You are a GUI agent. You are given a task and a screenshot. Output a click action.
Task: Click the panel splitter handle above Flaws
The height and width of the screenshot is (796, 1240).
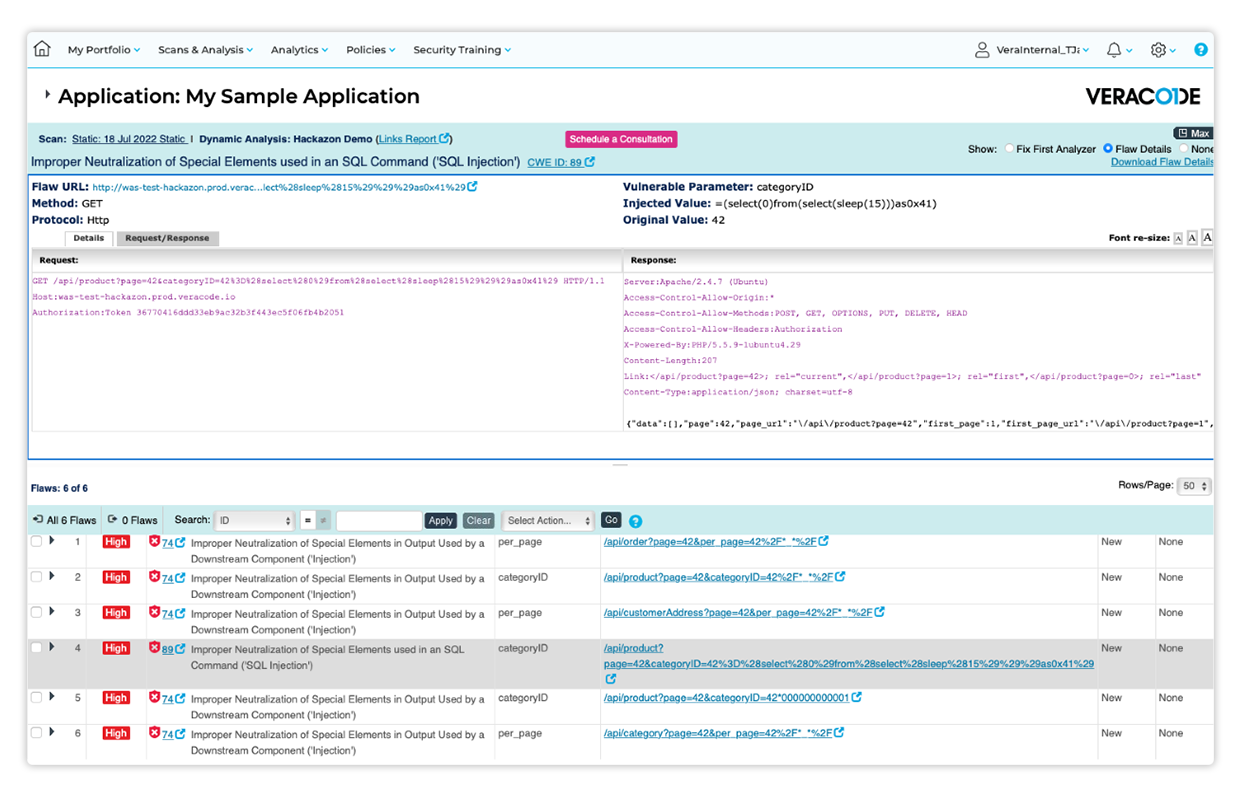(620, 465)
